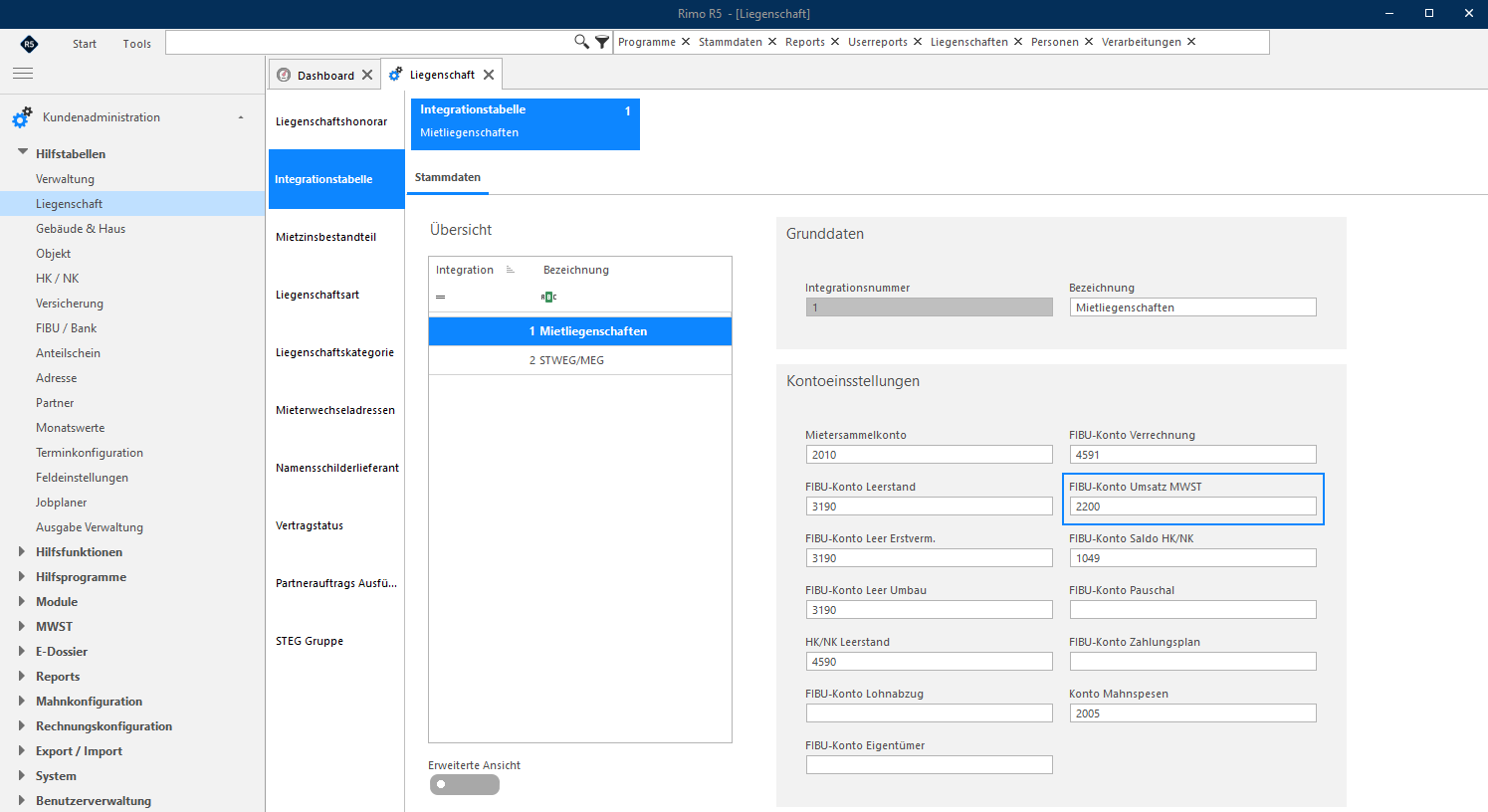Open the Tools menu
This screenshot has width=1488, height=812.
137,44
